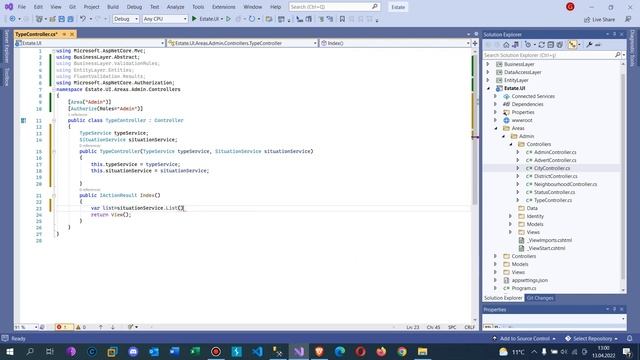Image resolution: width=640 pixels, height=360 pixels.
Task: Click Select Repository in status bar
Action: (591, 338)
